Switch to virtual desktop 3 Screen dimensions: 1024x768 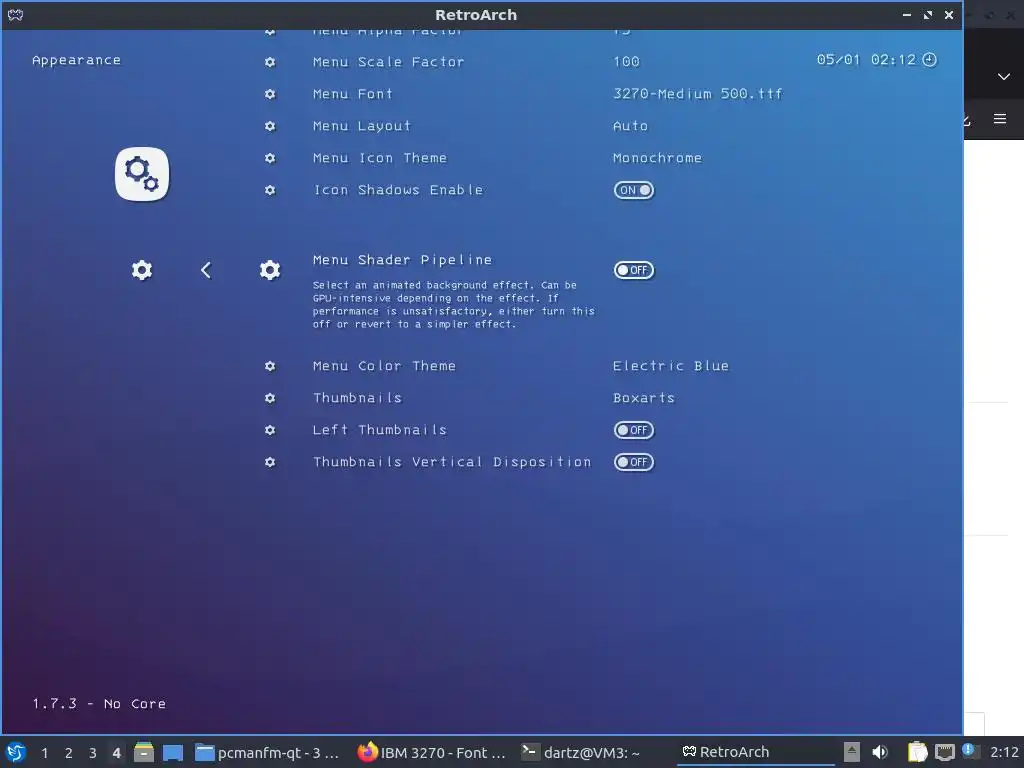(93, 753)
